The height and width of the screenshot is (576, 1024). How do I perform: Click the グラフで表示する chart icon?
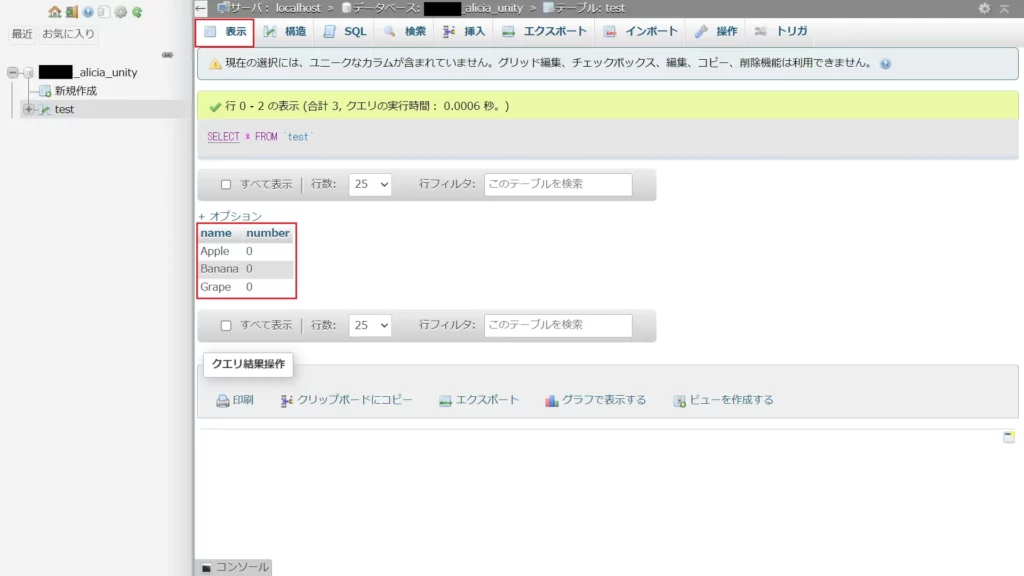pyautogui.click(x=551, y=400)
